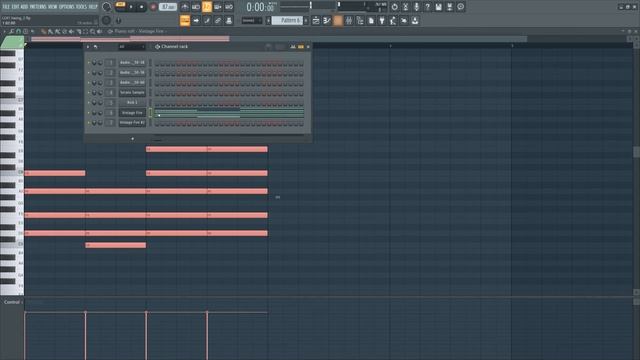The height and width of the screenshot is (360, 640).
Task: Open the Control event lane dropdown
Action: 13,302
